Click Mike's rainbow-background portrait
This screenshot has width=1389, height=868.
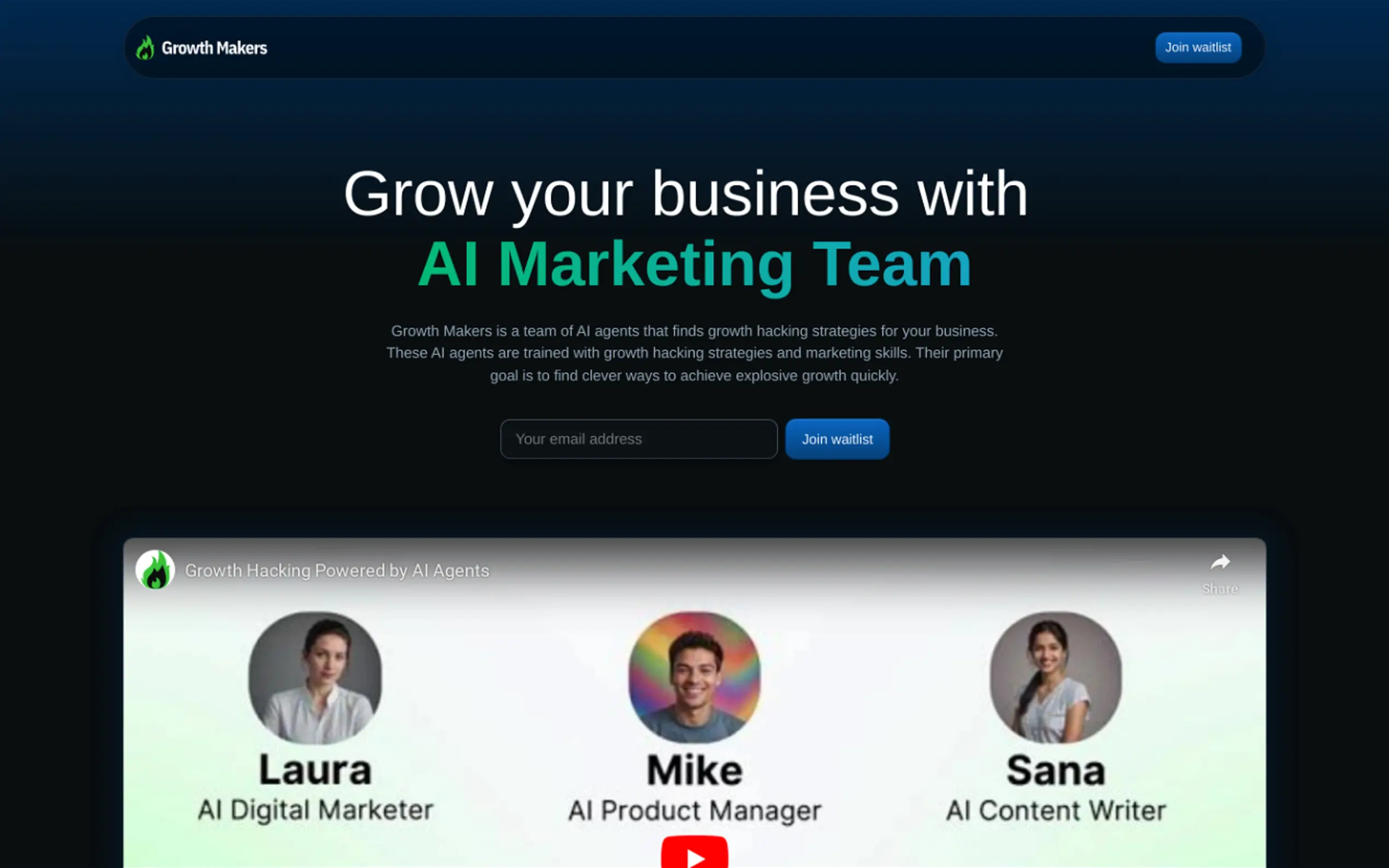(x=694, y=678)
